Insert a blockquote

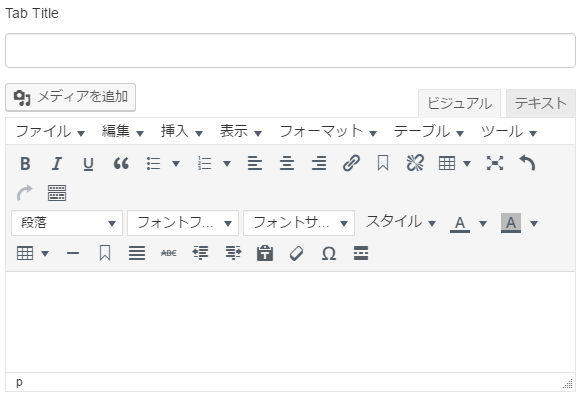(x=121, y=163)
